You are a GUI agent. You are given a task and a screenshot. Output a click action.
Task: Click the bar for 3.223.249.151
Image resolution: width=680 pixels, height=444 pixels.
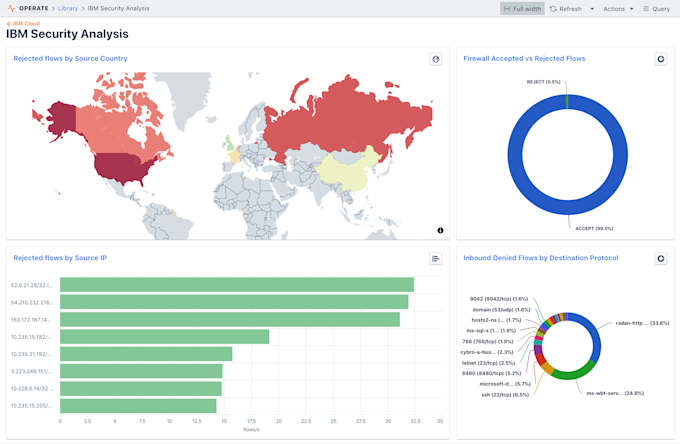click(141, 371)
